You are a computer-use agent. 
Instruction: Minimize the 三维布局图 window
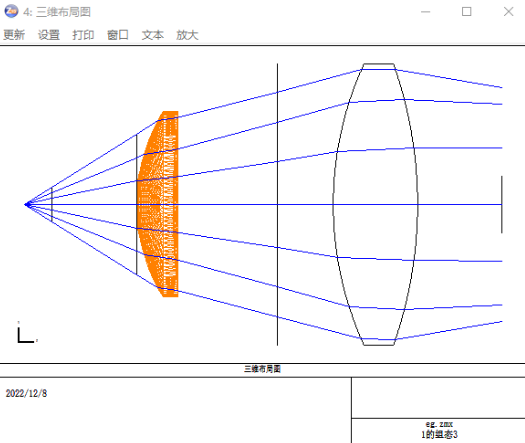click(426, 12)
